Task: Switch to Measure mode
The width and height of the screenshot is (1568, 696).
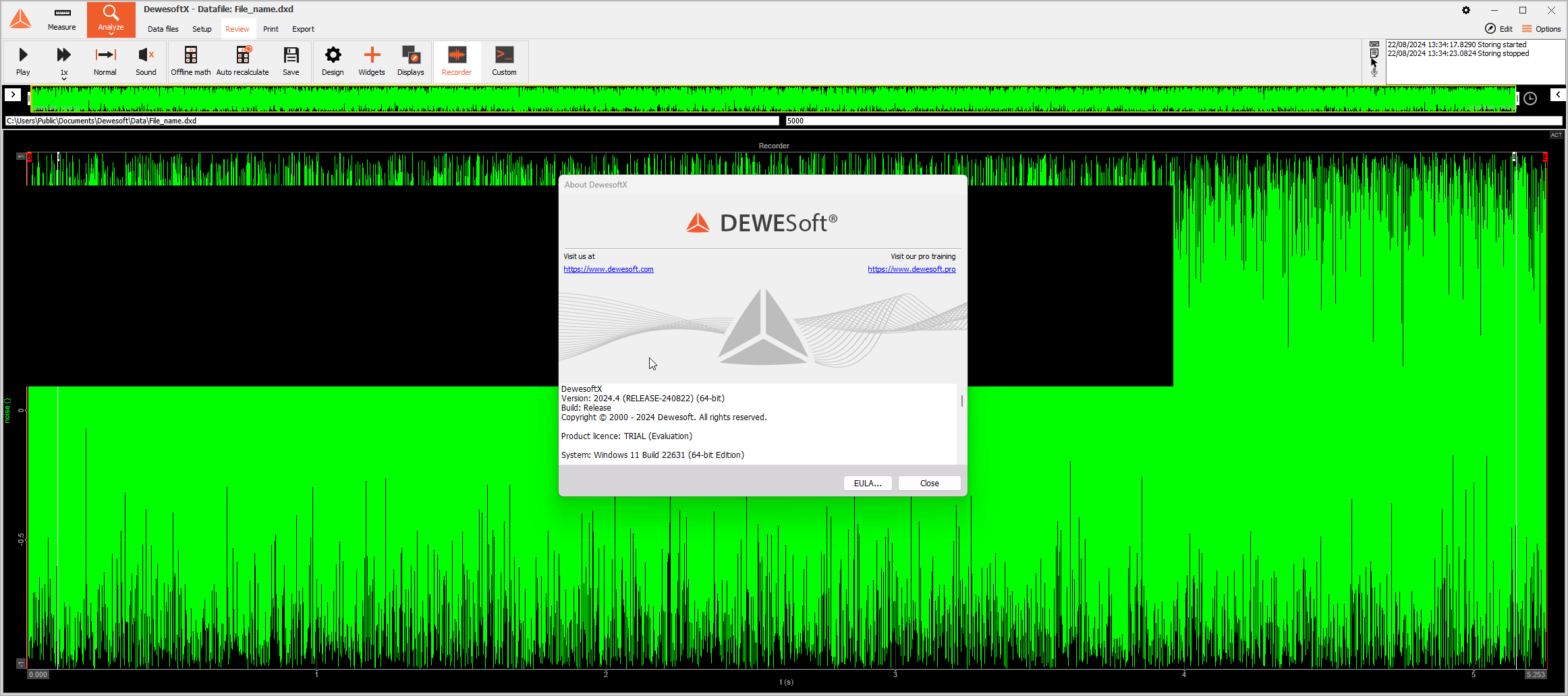Action: coord(62,20)
